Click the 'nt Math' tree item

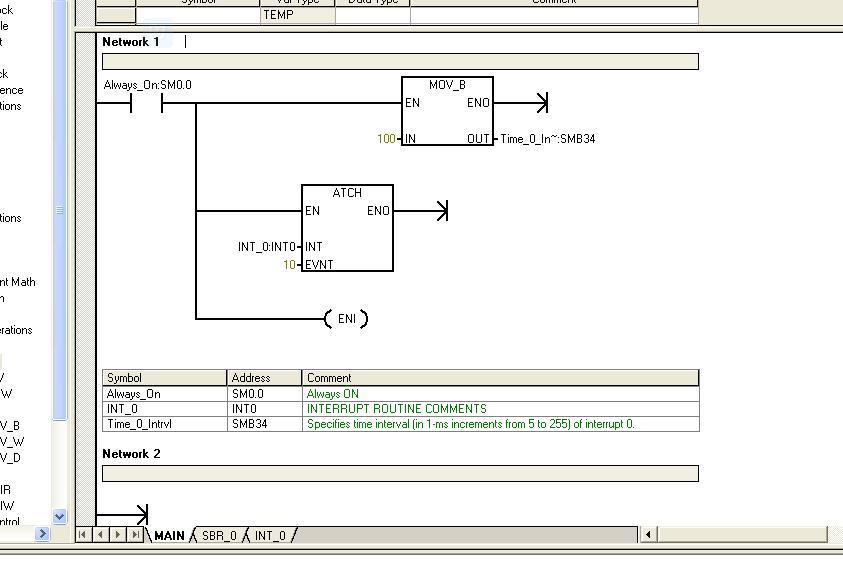pyautogui.click(x=18, y=282)
